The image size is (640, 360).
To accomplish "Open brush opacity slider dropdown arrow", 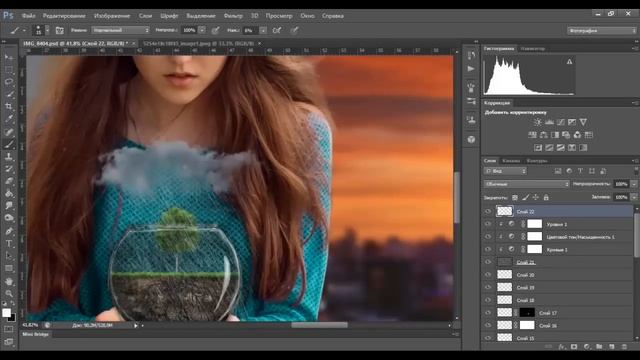I will point(202,30).
